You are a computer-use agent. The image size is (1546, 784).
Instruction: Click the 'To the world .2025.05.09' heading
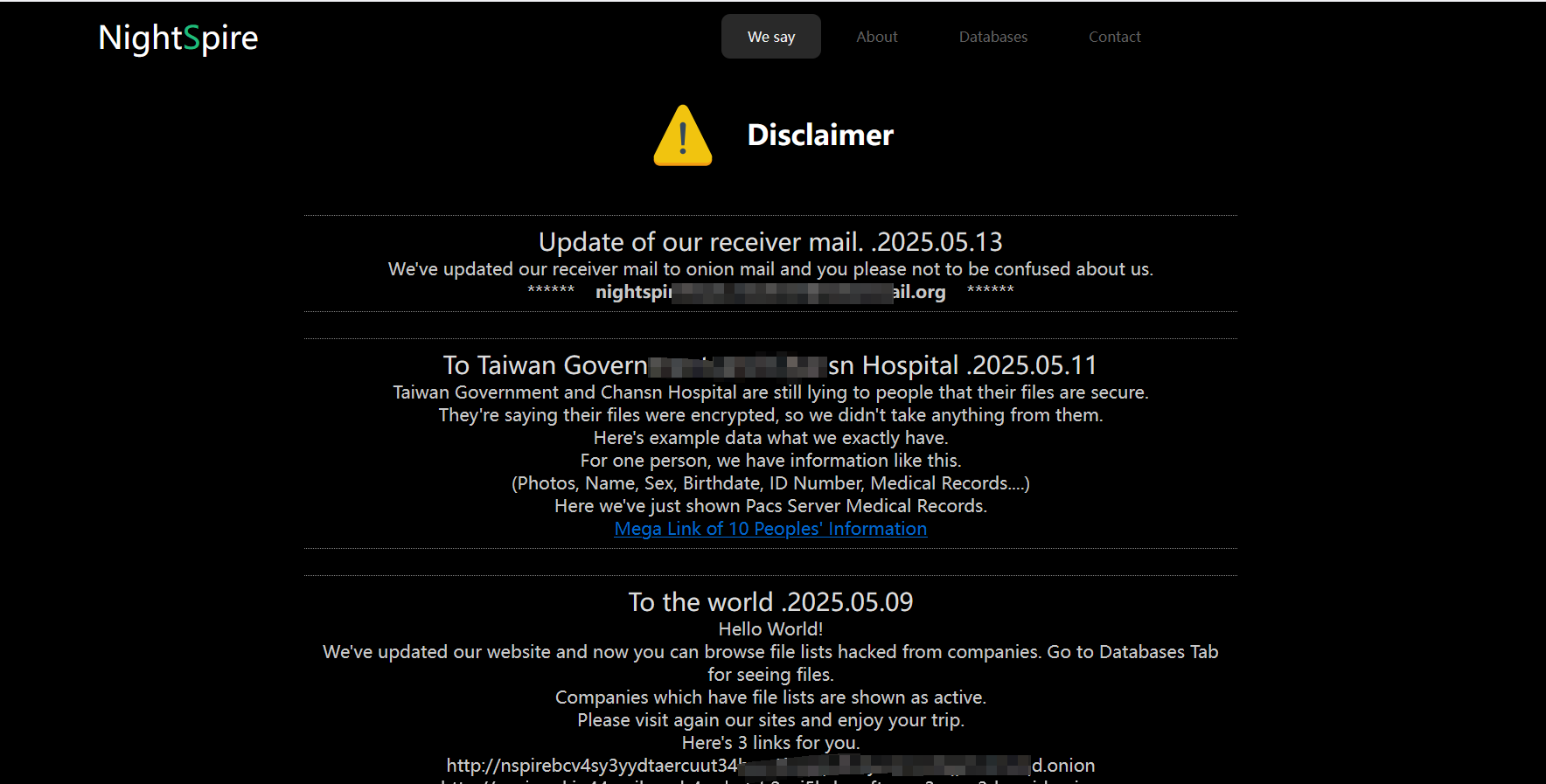(770, 602)
